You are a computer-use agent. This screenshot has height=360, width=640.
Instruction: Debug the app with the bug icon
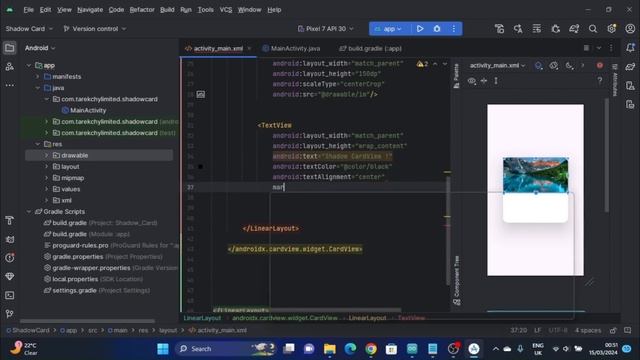(x=437, y=29)
